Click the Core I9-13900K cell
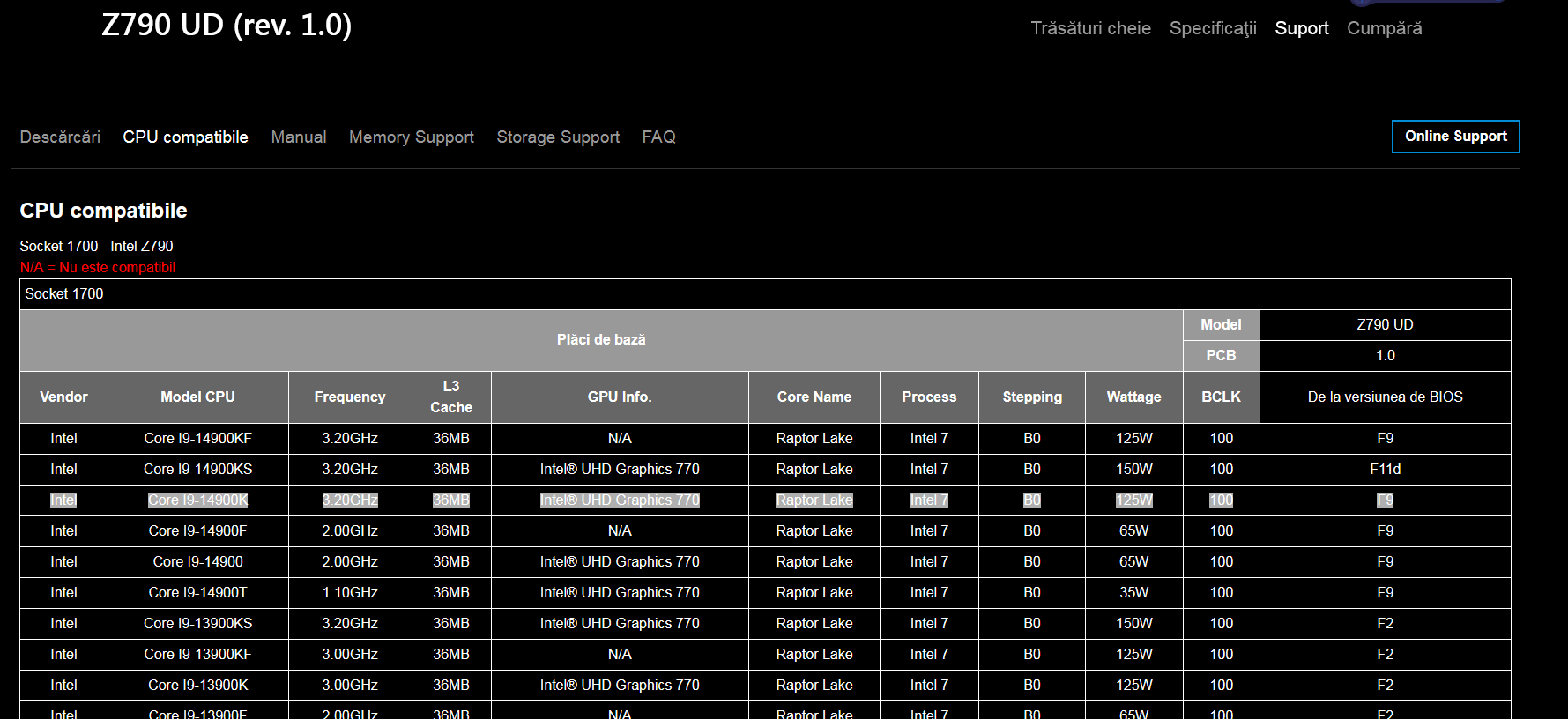This screenshot has height=719, width=1568. (197, 686)
